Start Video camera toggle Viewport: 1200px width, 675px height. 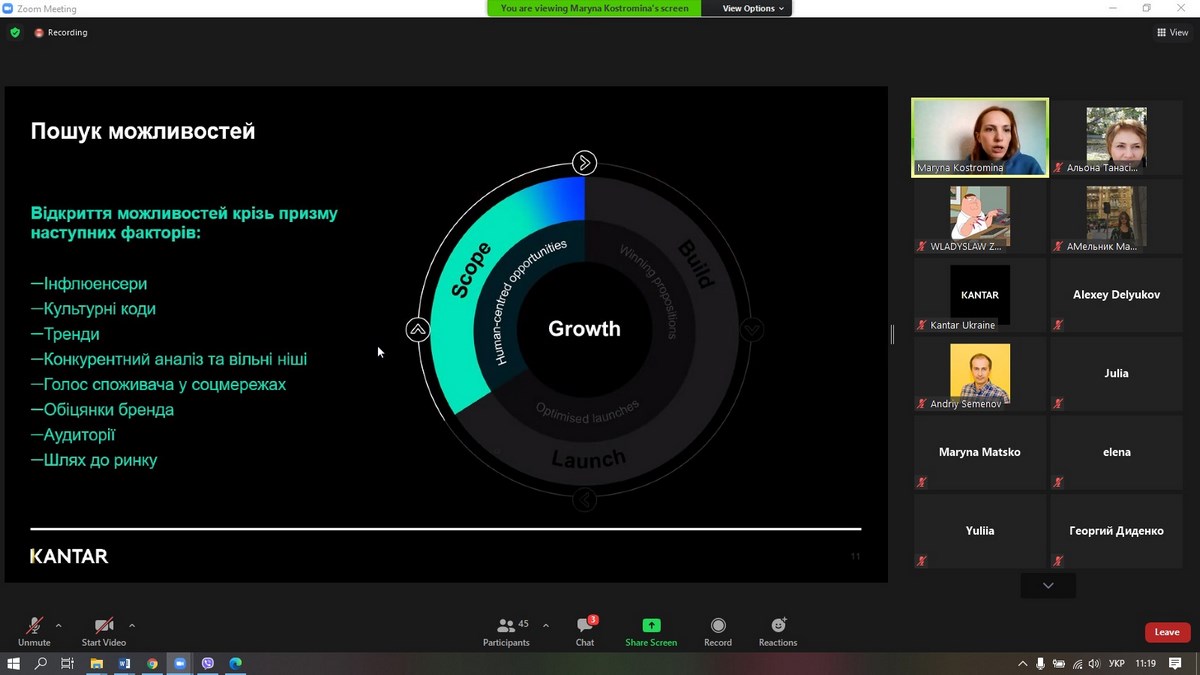[104, 631]
